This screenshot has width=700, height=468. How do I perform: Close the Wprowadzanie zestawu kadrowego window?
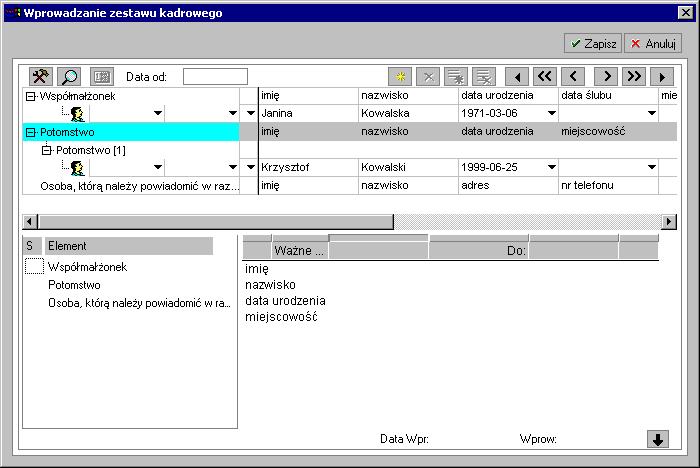click(685, 13)
